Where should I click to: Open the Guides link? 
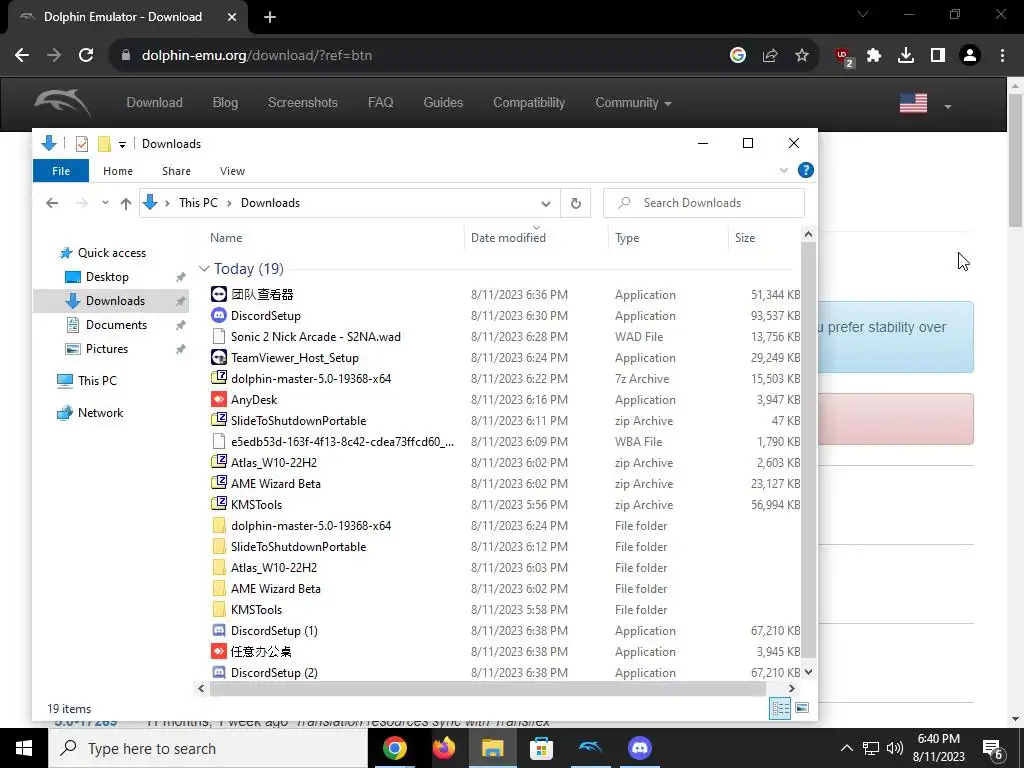tap(443, 103)
